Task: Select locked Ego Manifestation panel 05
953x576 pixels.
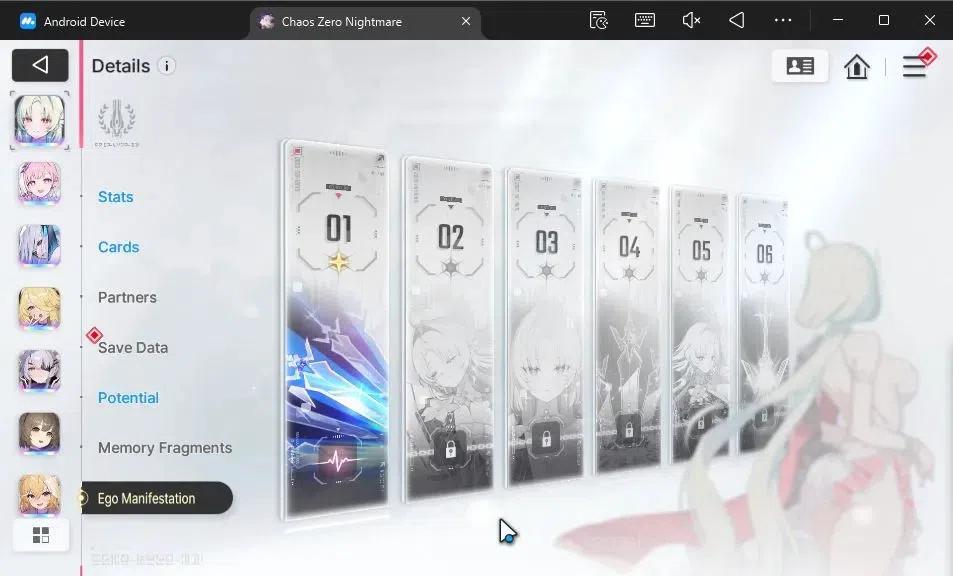Action: click(700, 324)
